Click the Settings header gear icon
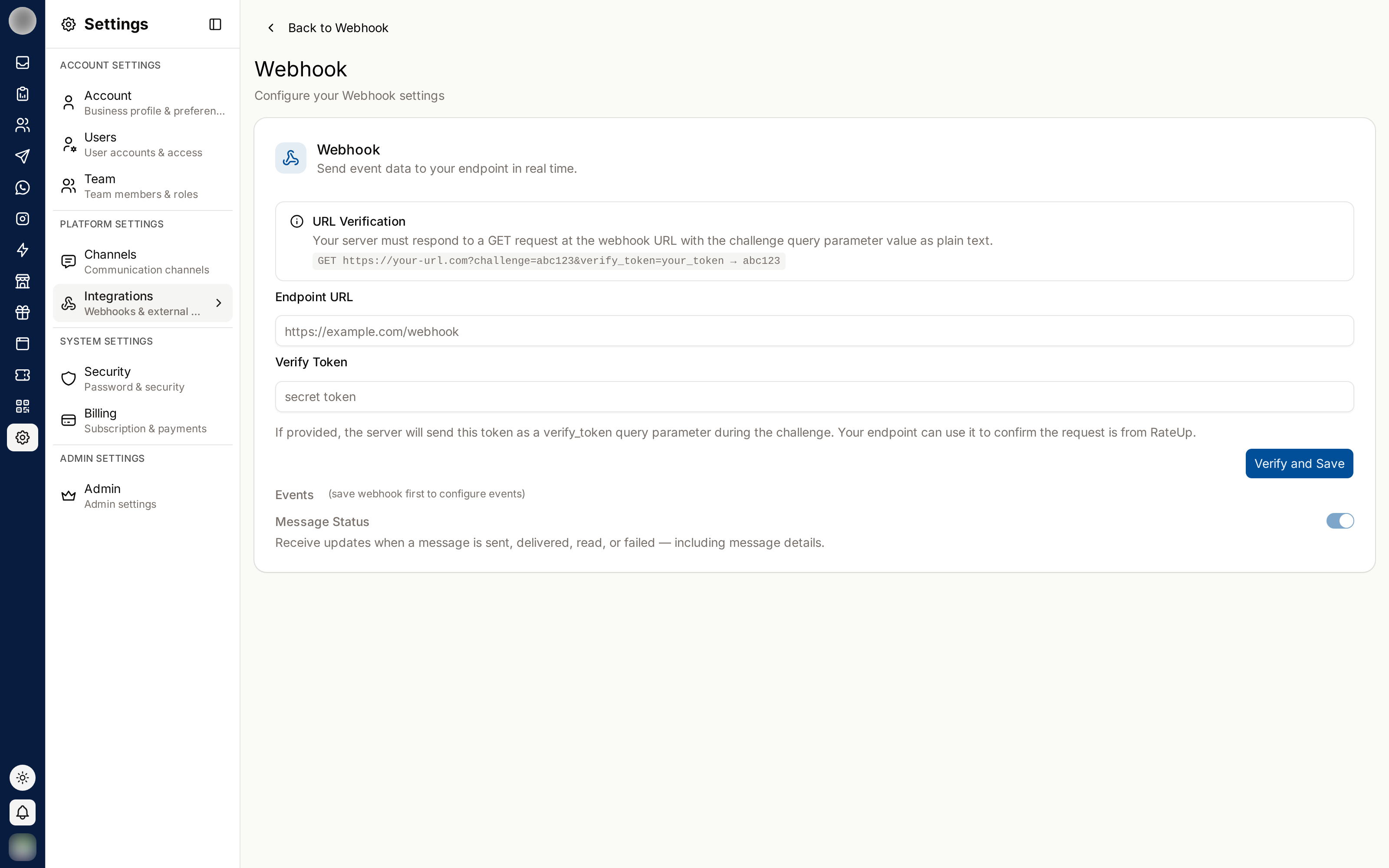 [68, 24]
